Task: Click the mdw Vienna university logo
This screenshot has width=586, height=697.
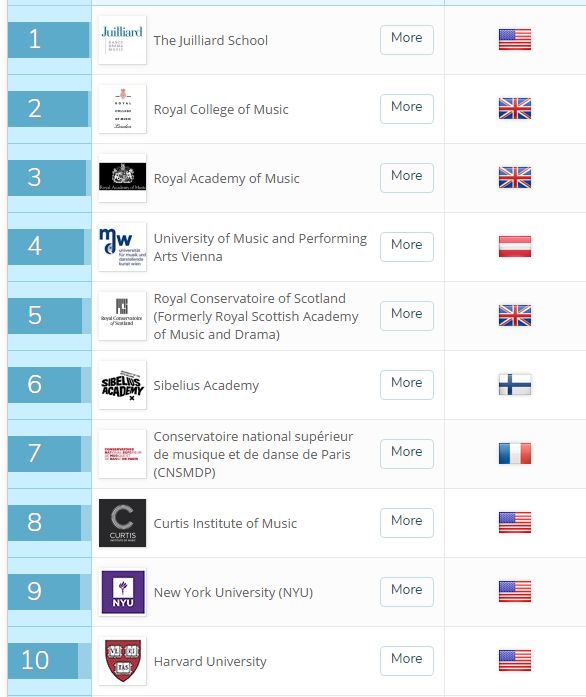Action: coord(122,247)
